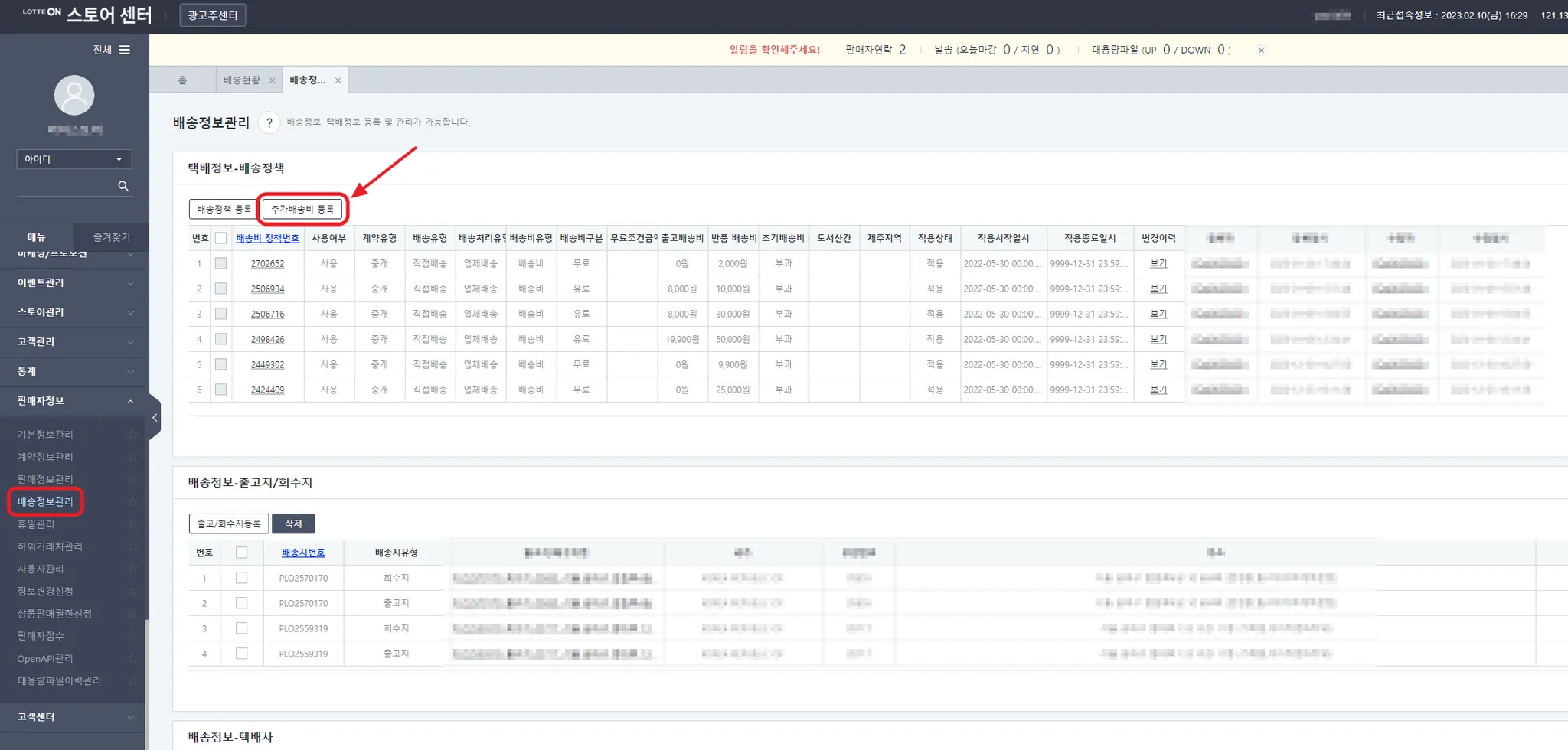This screenshot has width=1568, height=750.
Task: Close the 배송현황 tab with its X
Action: click(272, 80)
